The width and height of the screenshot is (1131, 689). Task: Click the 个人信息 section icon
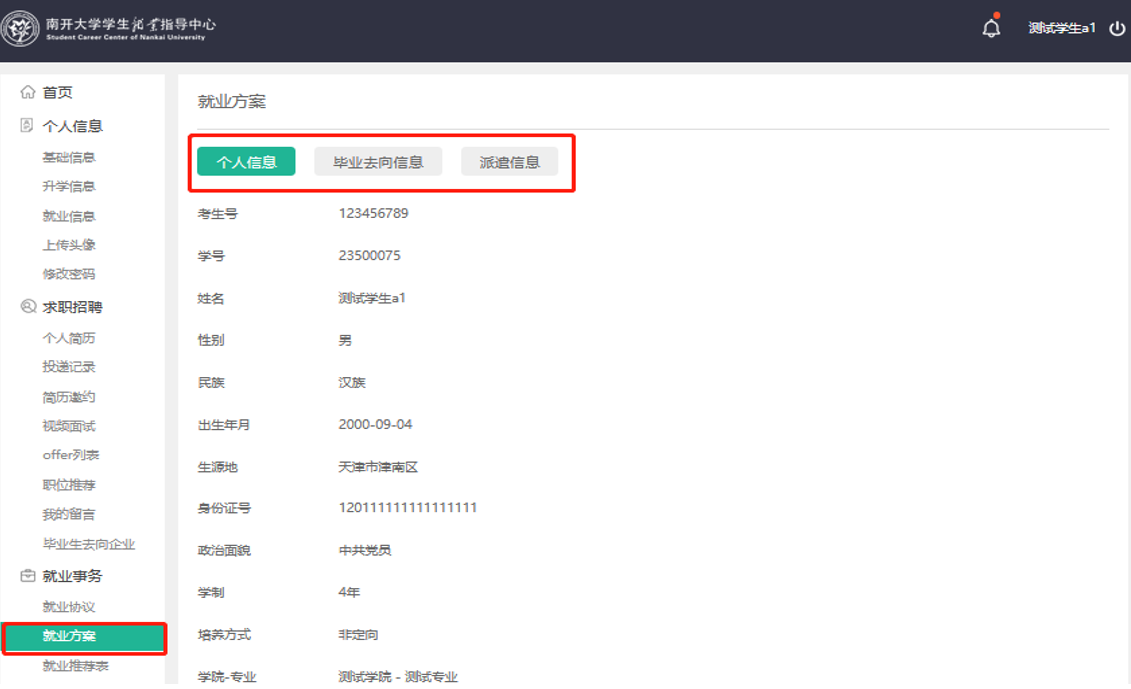pos(28,126)
